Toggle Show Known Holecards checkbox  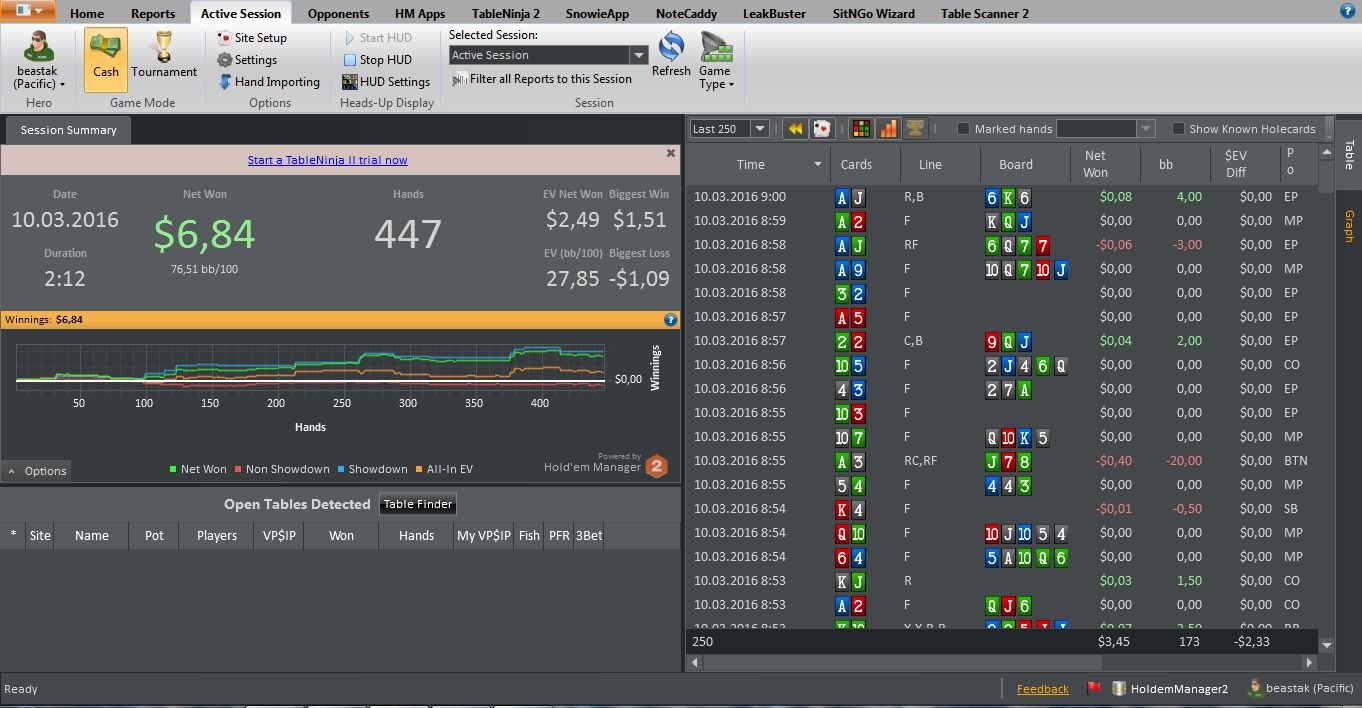coord(1178,129)
